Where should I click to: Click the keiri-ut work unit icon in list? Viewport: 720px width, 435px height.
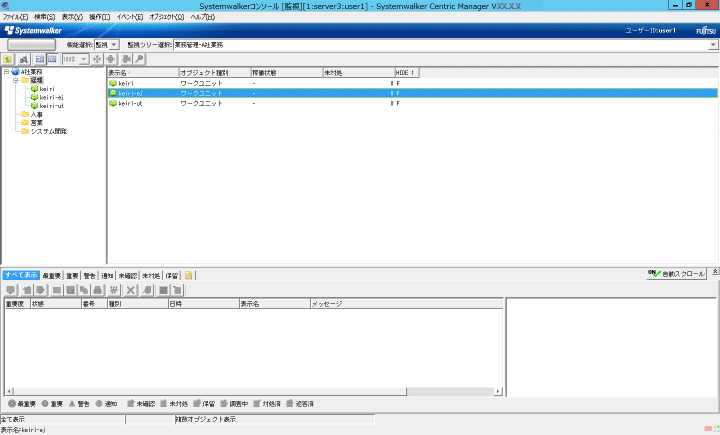pyautogui.click(x=113, y=103)
